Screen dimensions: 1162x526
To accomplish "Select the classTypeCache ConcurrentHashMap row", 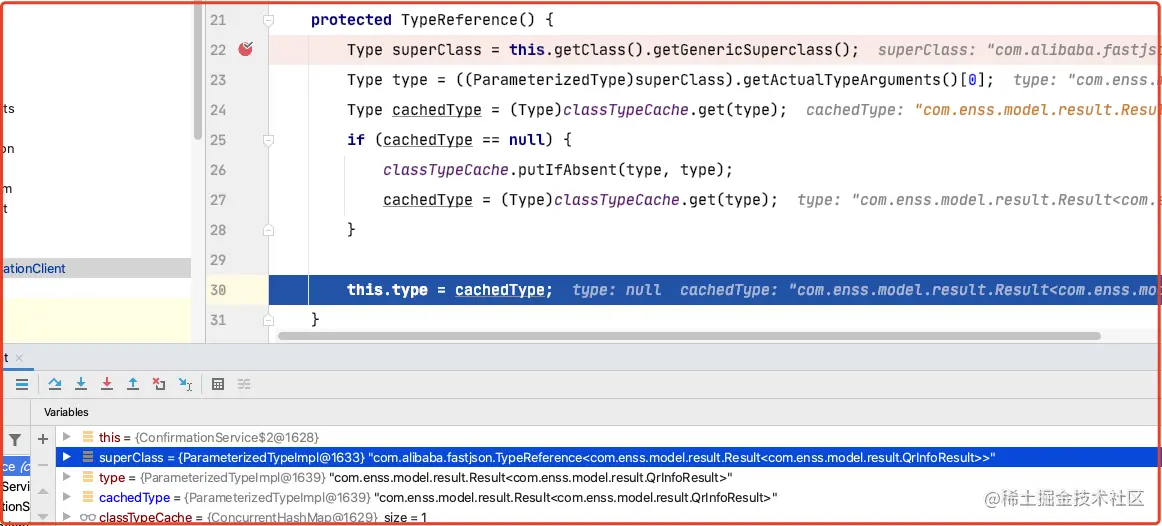I will [x=608, y=517].
